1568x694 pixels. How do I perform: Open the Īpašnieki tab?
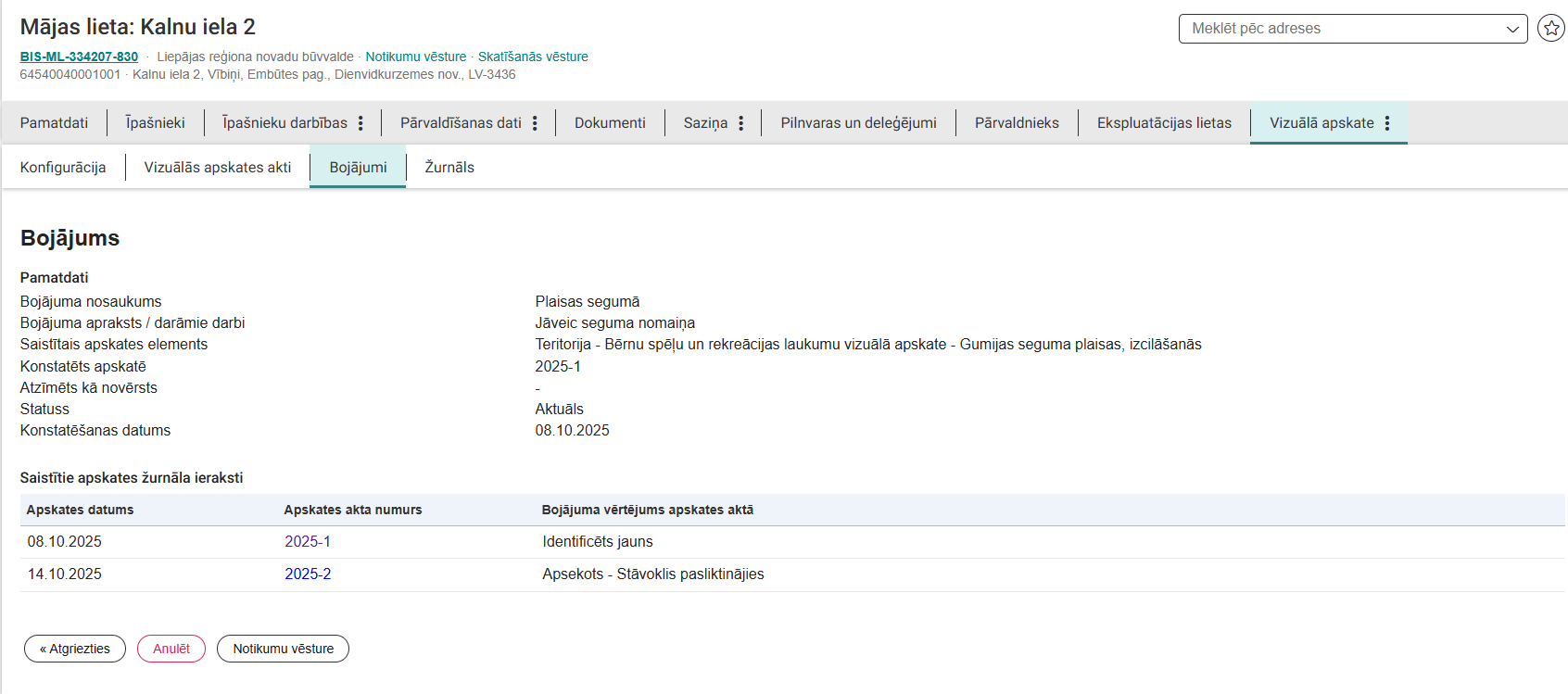(155, 123)
